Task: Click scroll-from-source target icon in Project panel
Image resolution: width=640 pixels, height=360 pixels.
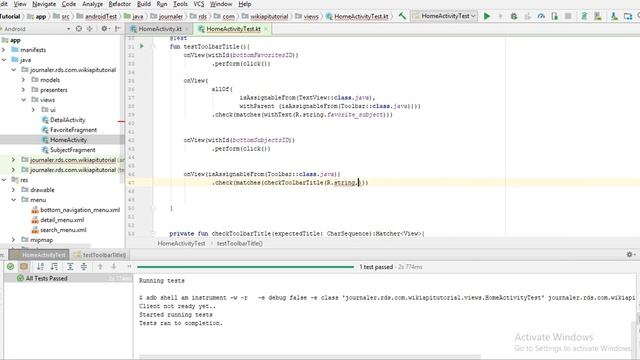Action: [x=79, y=29]
